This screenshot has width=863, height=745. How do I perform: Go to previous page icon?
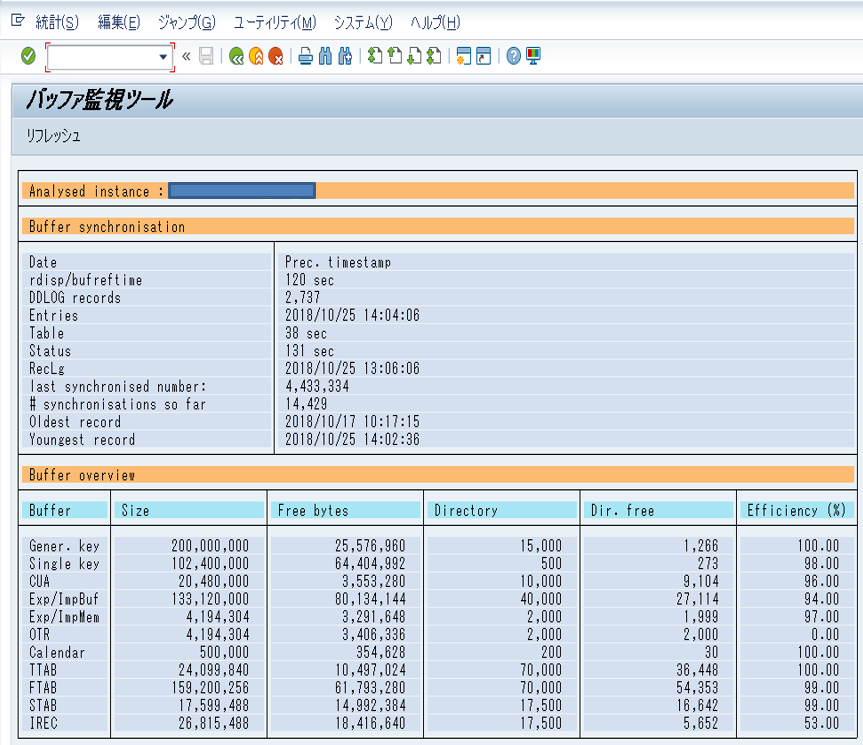(x=395, y=56)
